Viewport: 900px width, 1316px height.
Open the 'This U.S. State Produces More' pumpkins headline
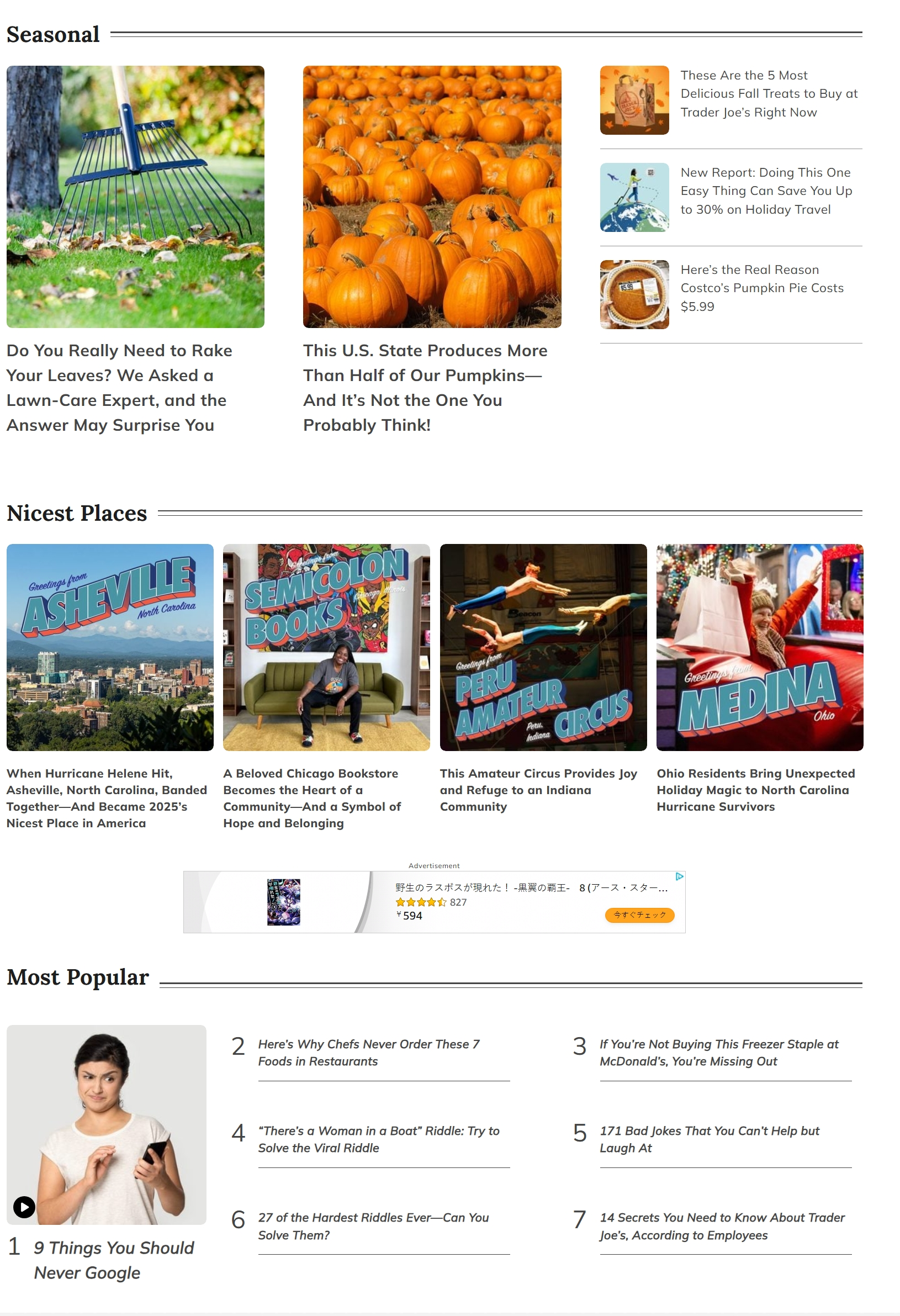pyautogui.click(x=425, y=388)
